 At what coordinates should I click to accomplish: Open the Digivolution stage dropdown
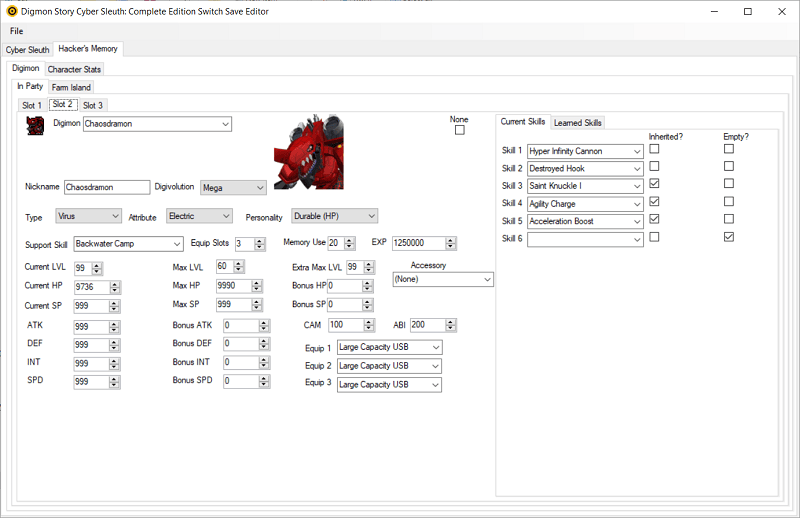(233, 188)
